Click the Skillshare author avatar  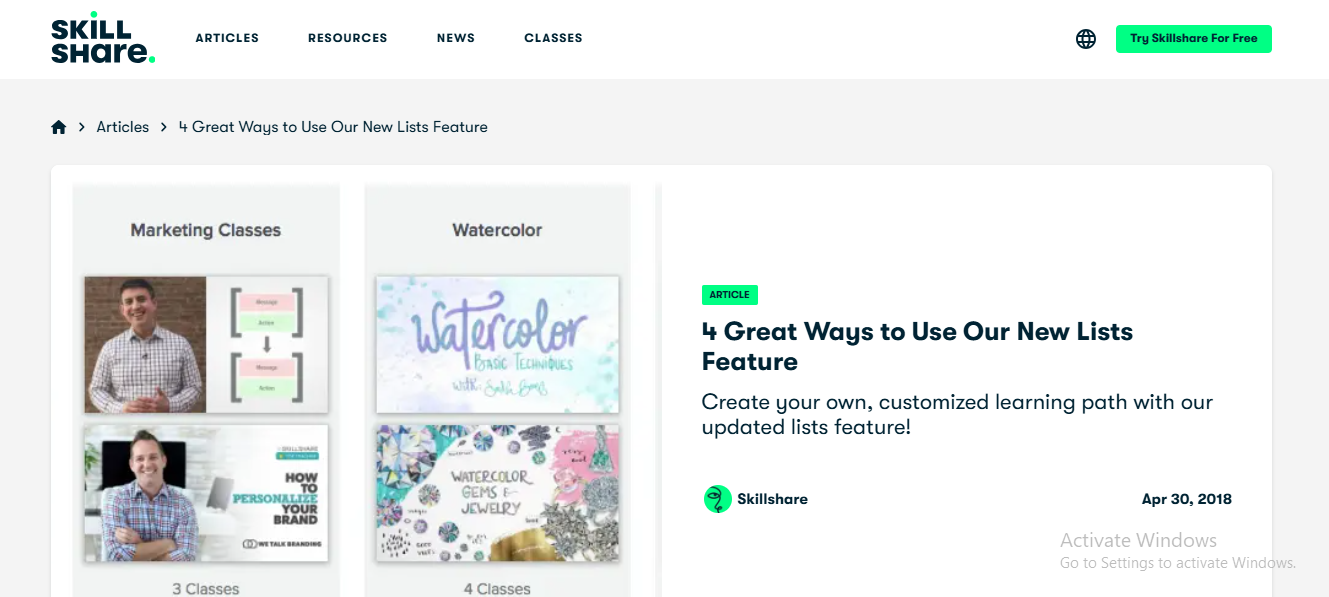pyautogui.click(x=716, y=498)
